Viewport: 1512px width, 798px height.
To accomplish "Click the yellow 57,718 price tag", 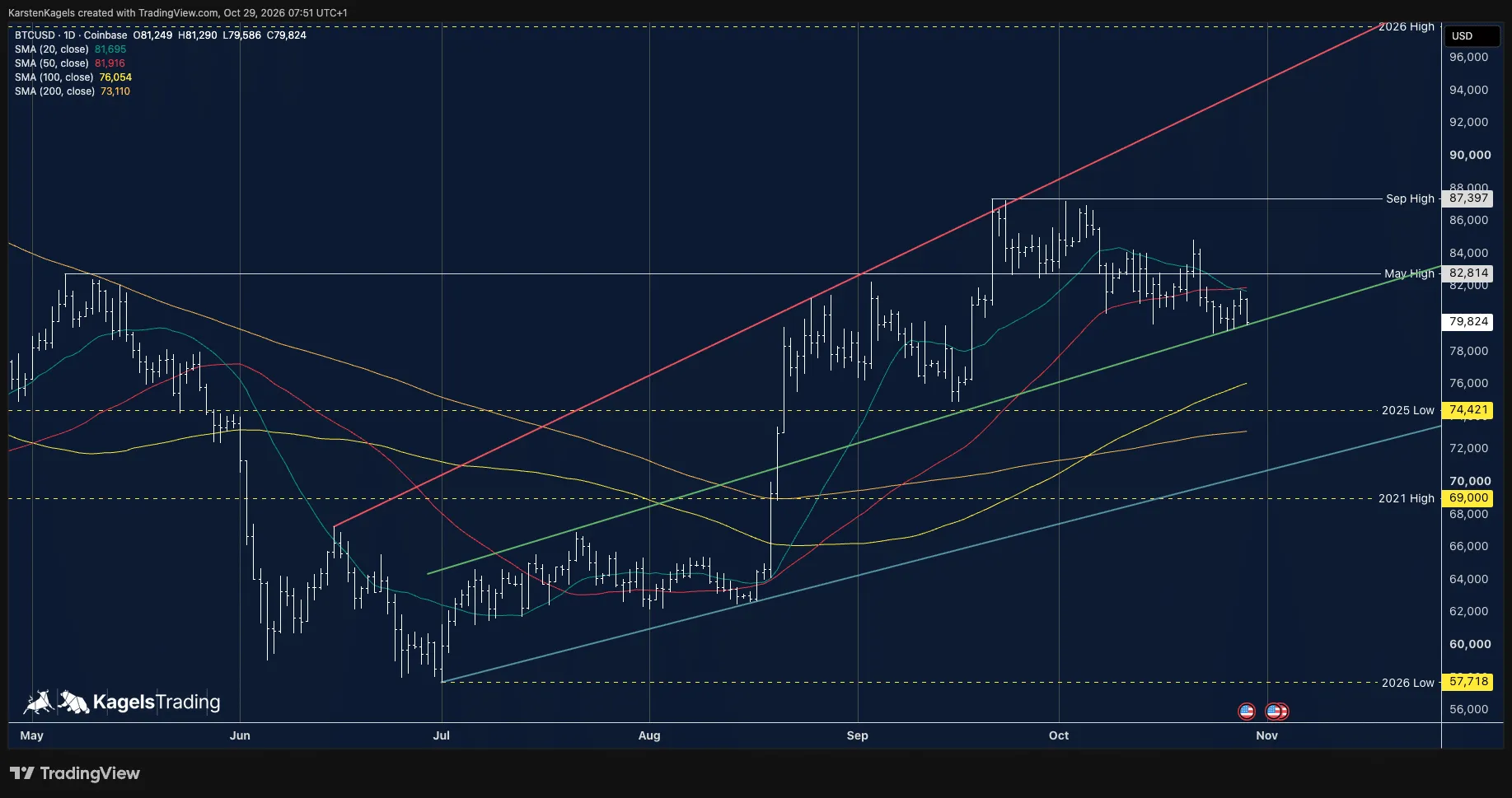I will coord(1468,682).
